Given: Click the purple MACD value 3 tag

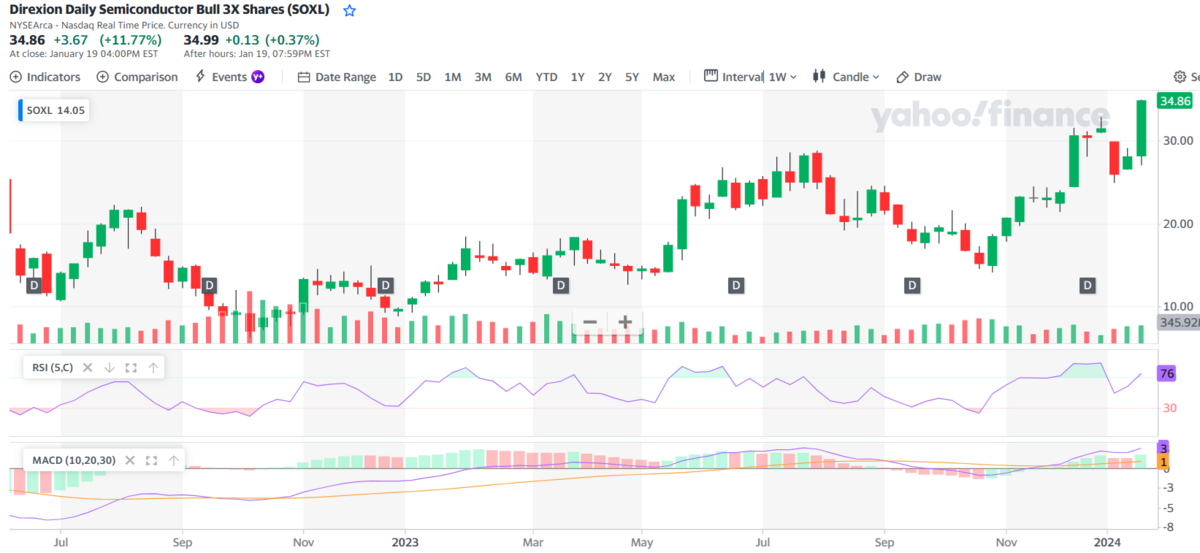Looking at the screenshot, I should (x=1163, y=448).
